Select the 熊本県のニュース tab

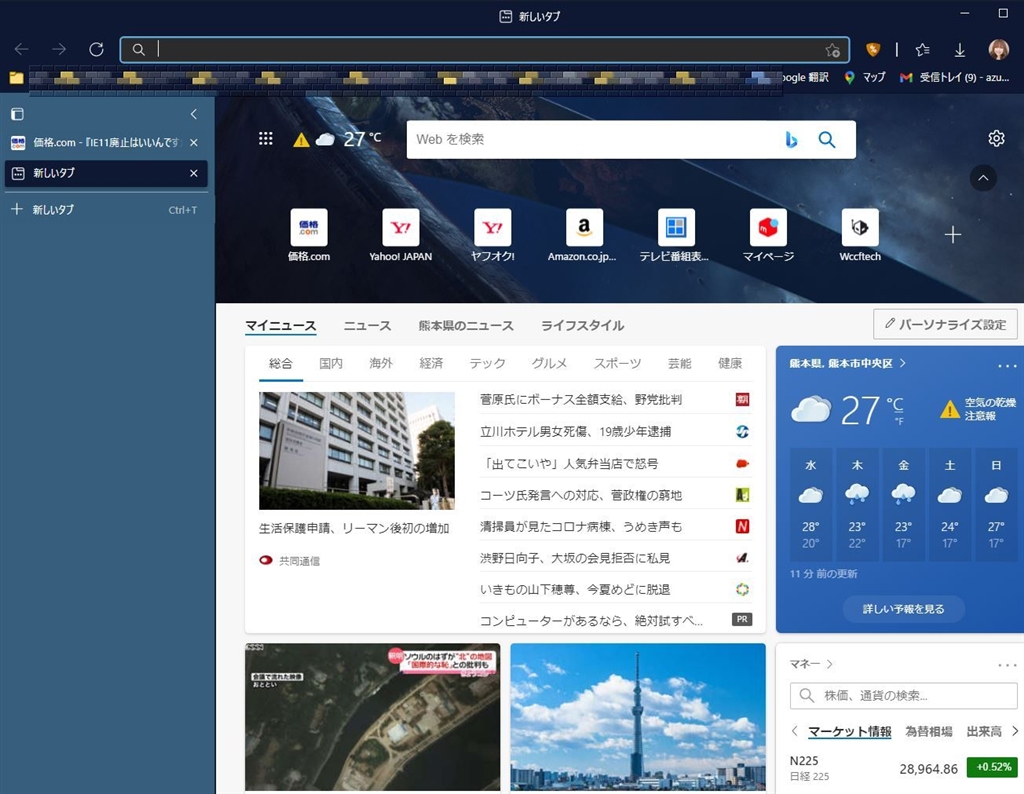466,325
